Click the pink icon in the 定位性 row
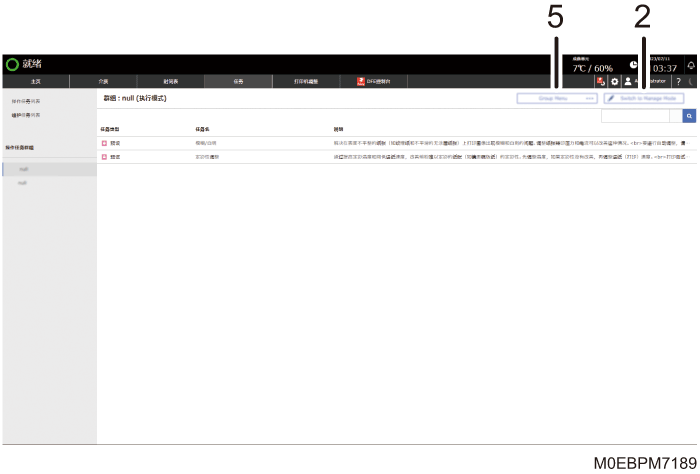Image resolution: width=700 pixels, height=474 pixels. tap(104, 157)
